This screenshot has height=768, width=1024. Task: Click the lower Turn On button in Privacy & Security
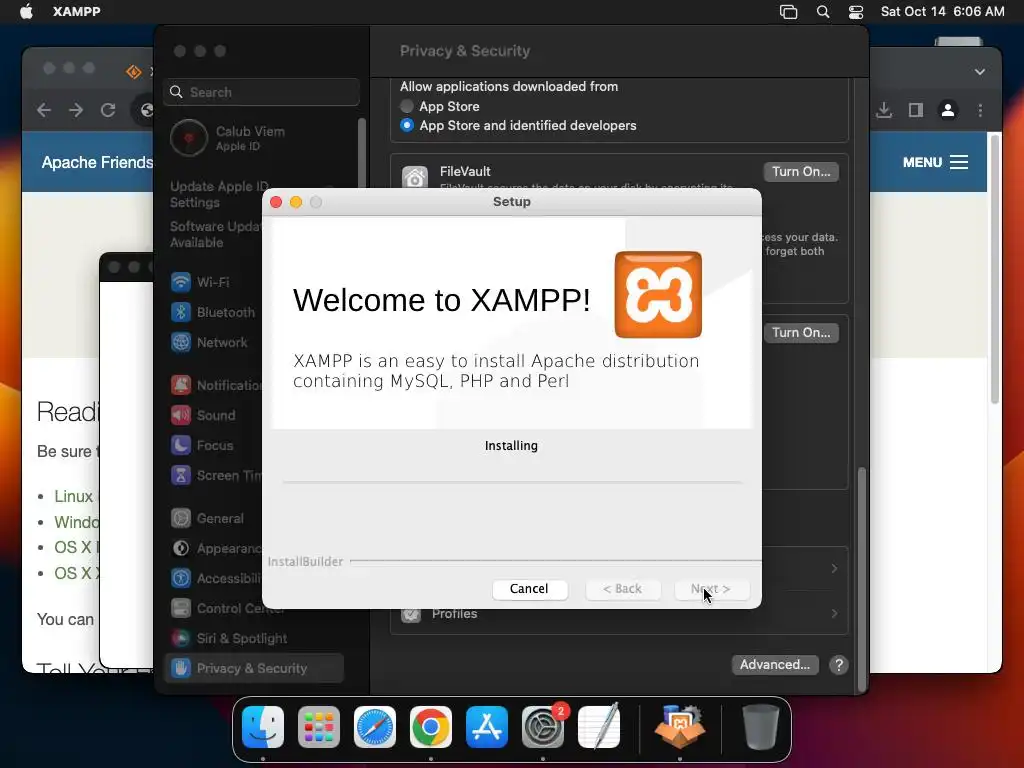[801, 332]
